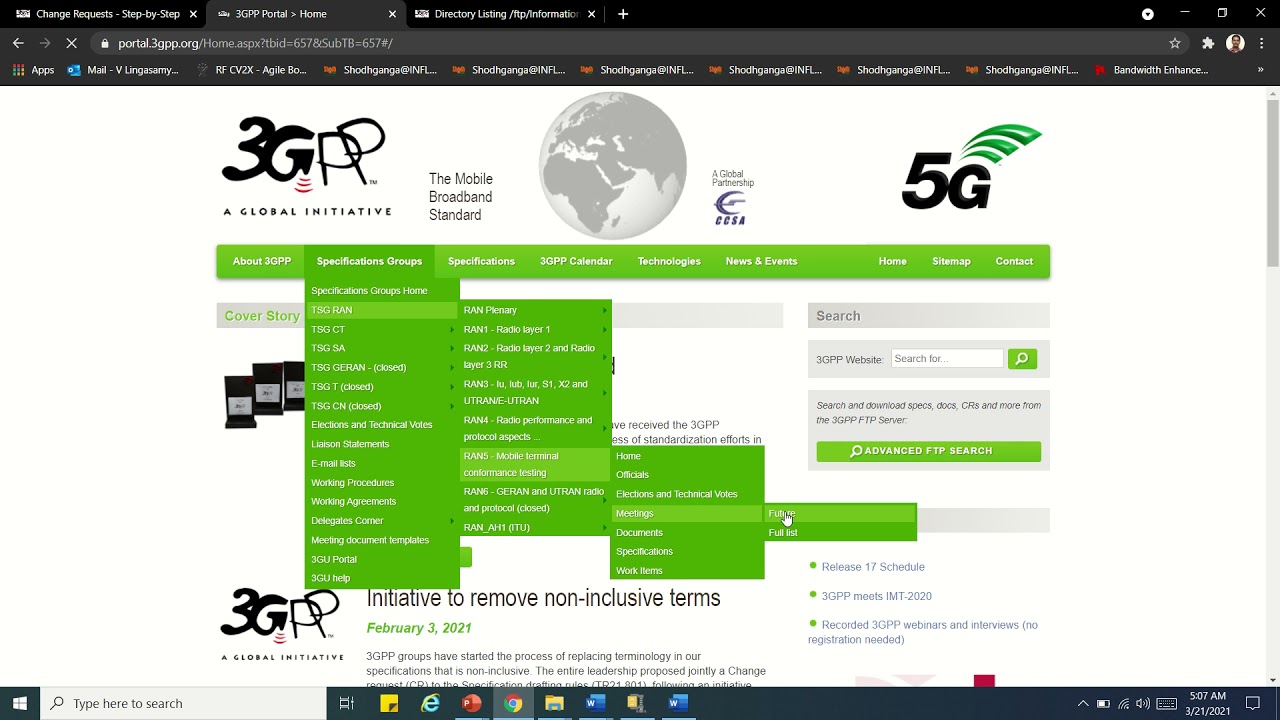
Task: Select Full list under Meetings
Action: [x=840, y=533]
